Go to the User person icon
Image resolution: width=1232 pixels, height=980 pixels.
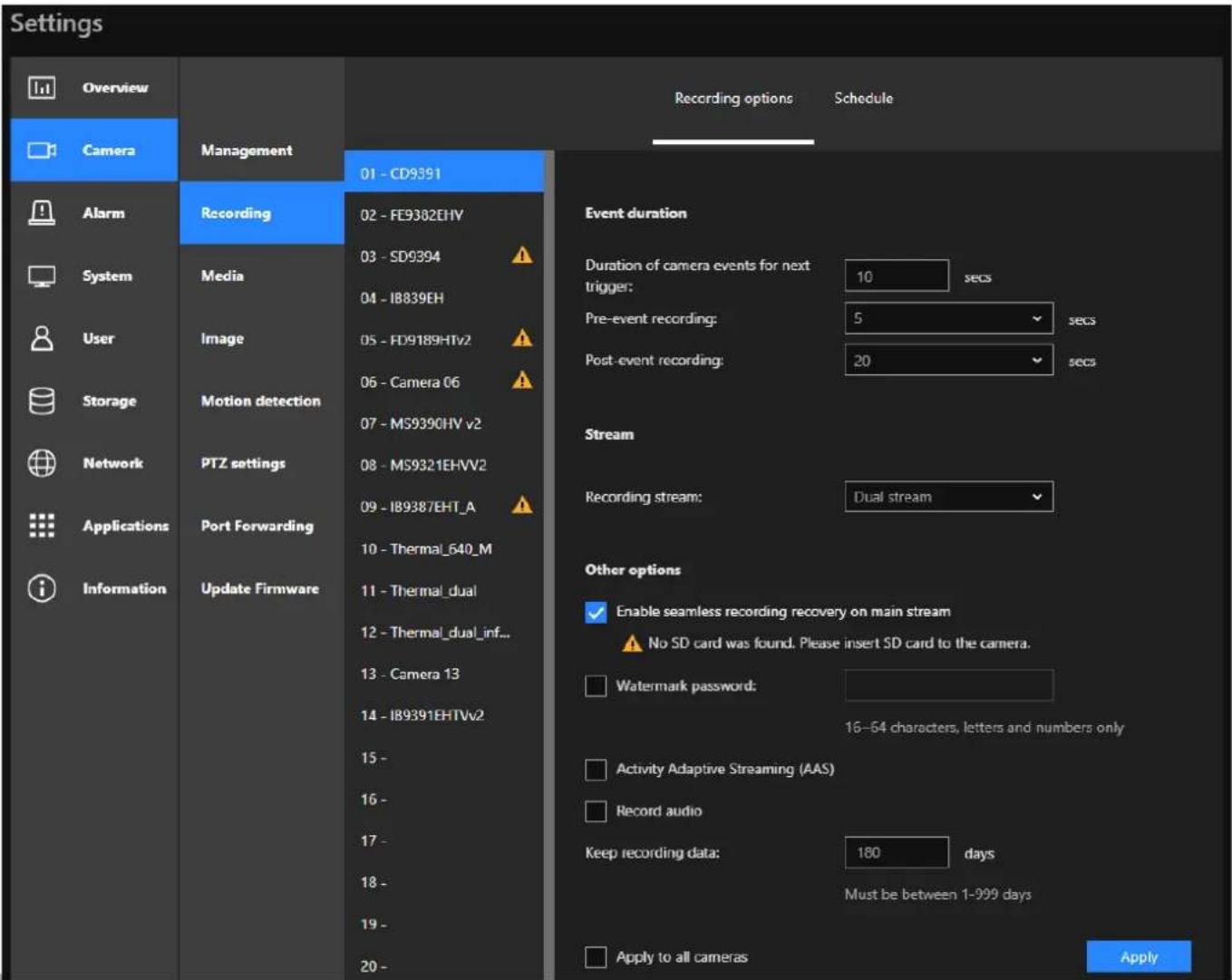click(42, 338)
